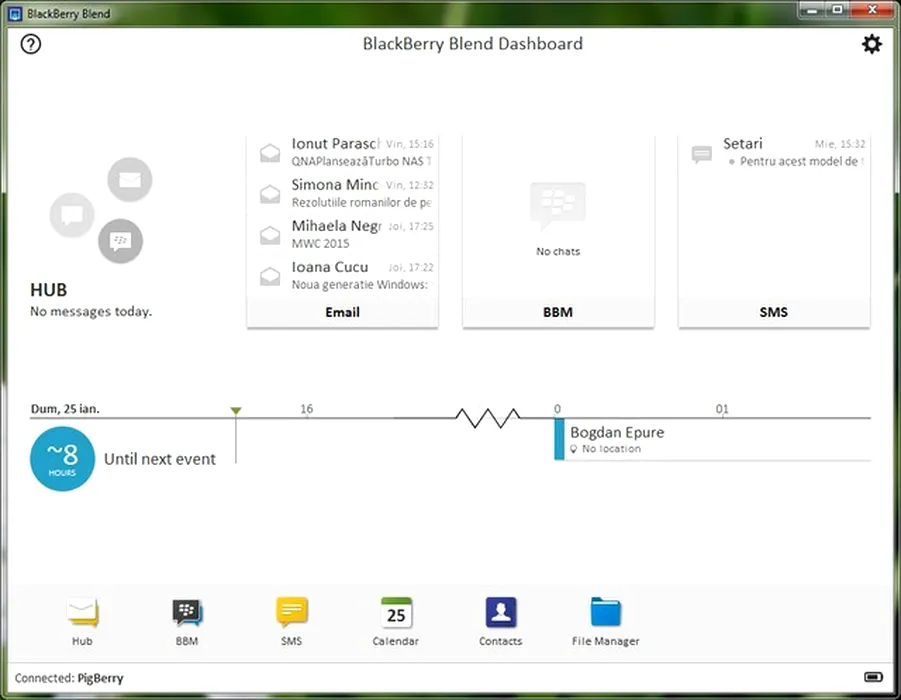This screenshot has height=700, width=901.
Task: Open SMS 'Pentru acest model de'
Action: [774, 153]
